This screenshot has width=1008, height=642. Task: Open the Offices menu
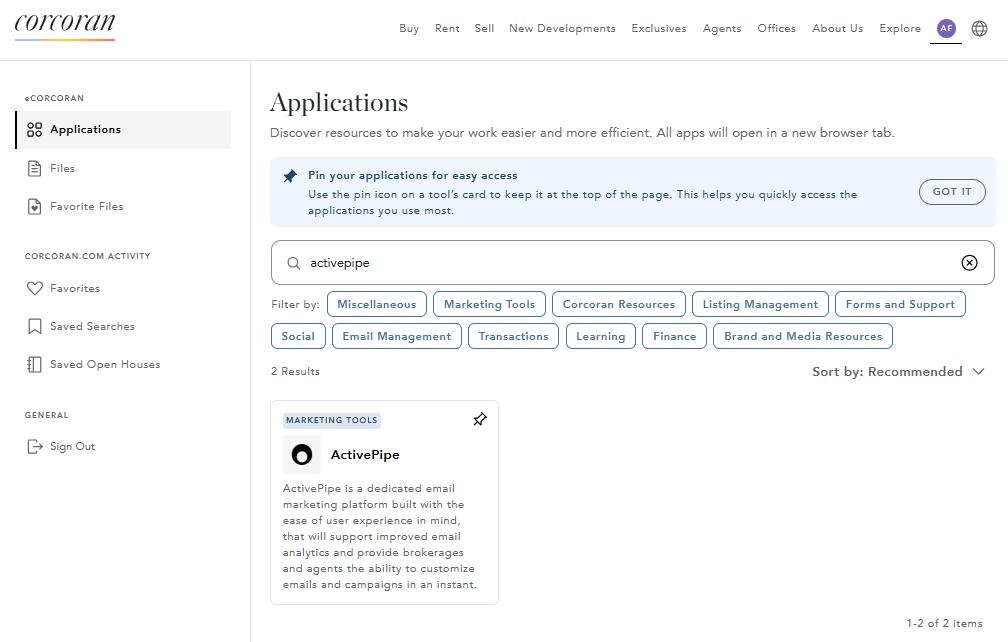click(777, 28)
